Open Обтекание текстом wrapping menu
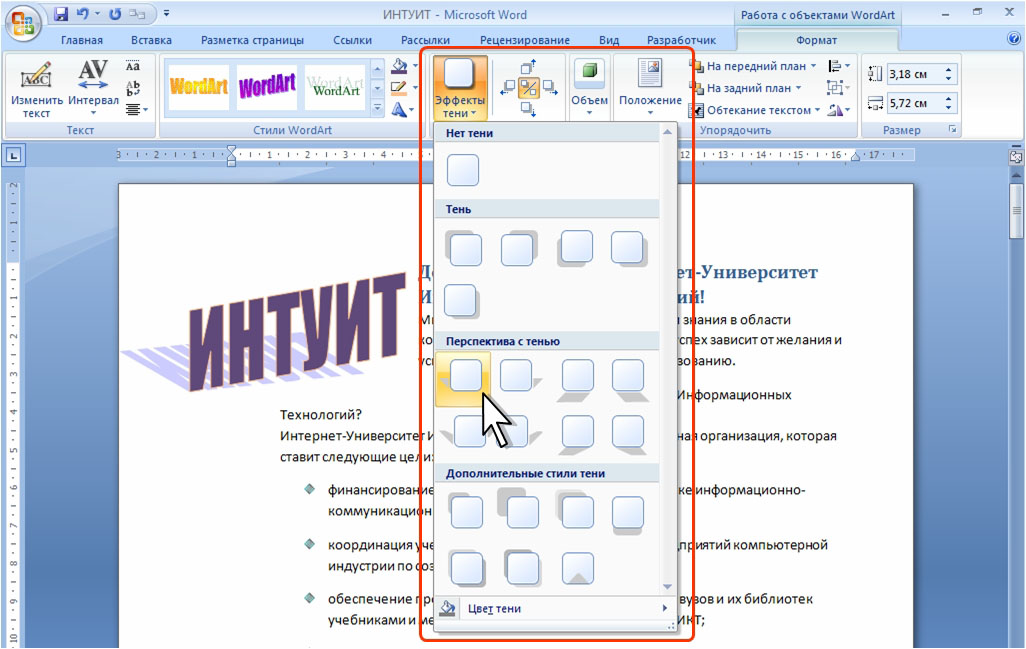Viewport: 1026px width, 649px height. tap(755, 110)
